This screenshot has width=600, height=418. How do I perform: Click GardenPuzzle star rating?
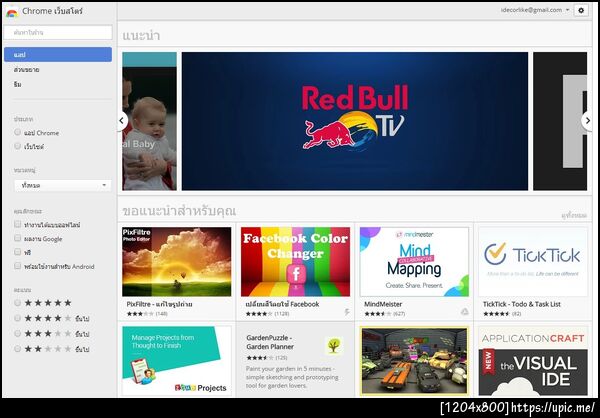tap(260, 358)
